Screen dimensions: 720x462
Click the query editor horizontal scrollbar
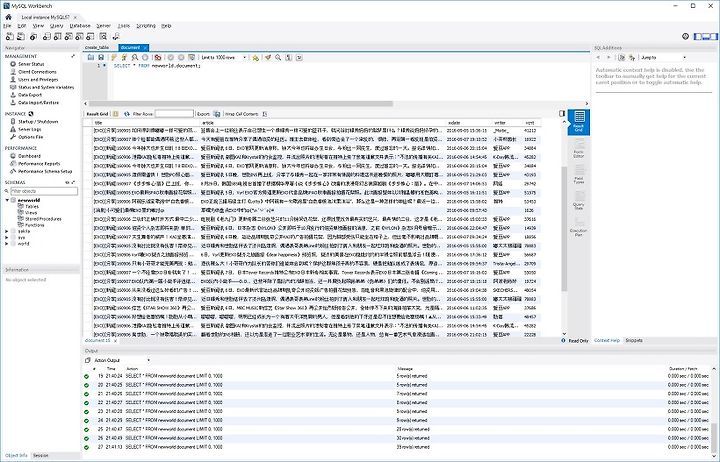(x=241, y=104)
